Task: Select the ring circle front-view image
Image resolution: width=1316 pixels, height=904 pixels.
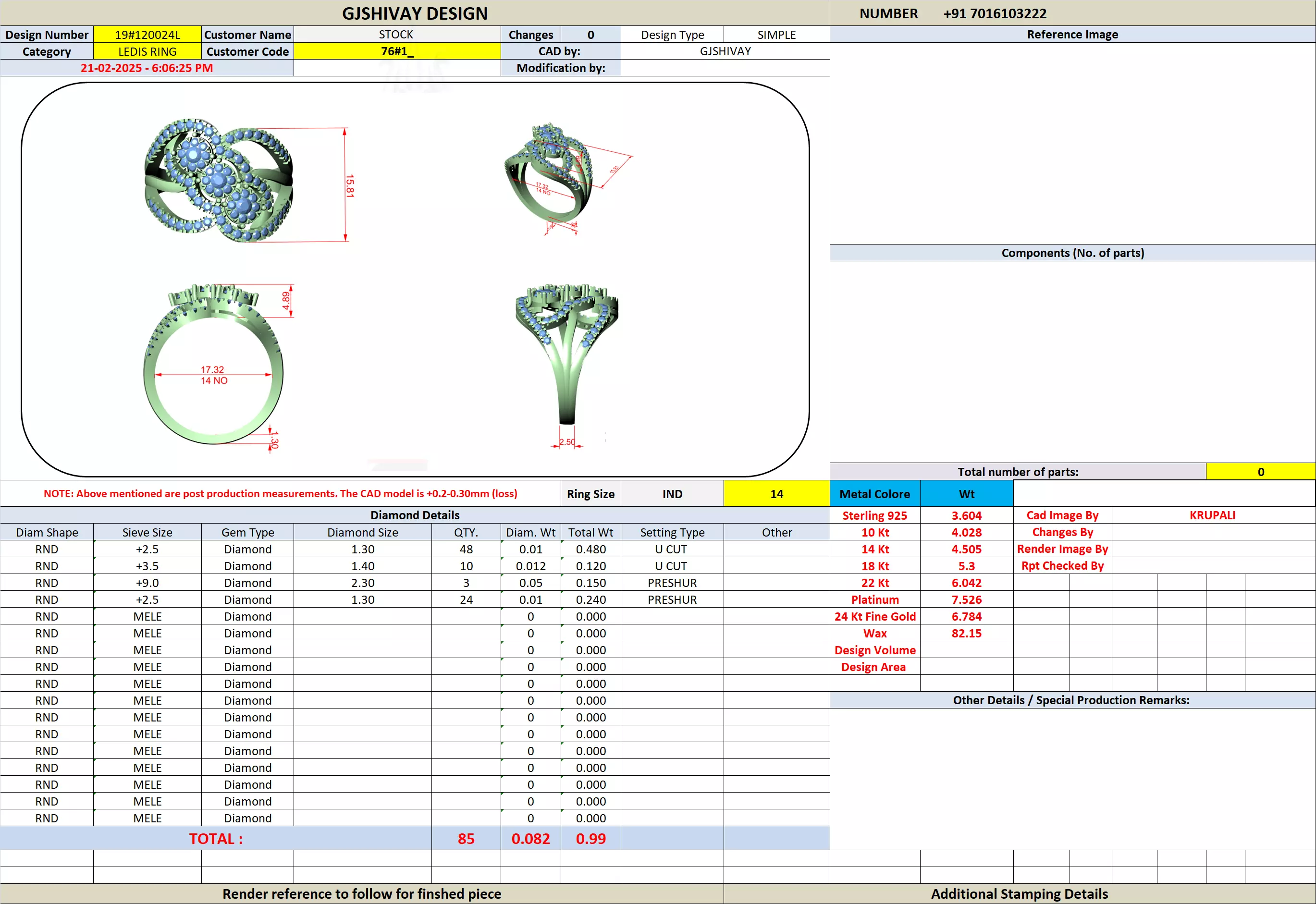Action: coord(214,366)
